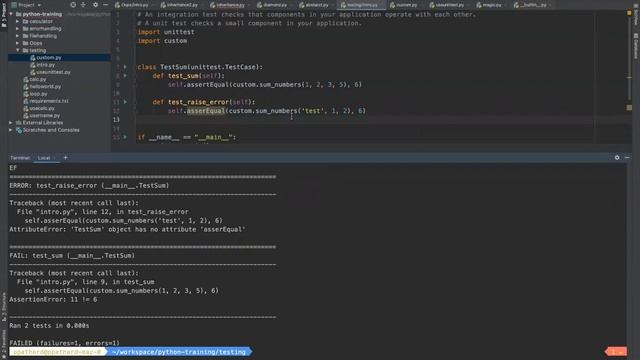The image size is (640, 360).
Task: Open intro.py from the project tree
Action: pyautogui.click(x=45, y=65)
